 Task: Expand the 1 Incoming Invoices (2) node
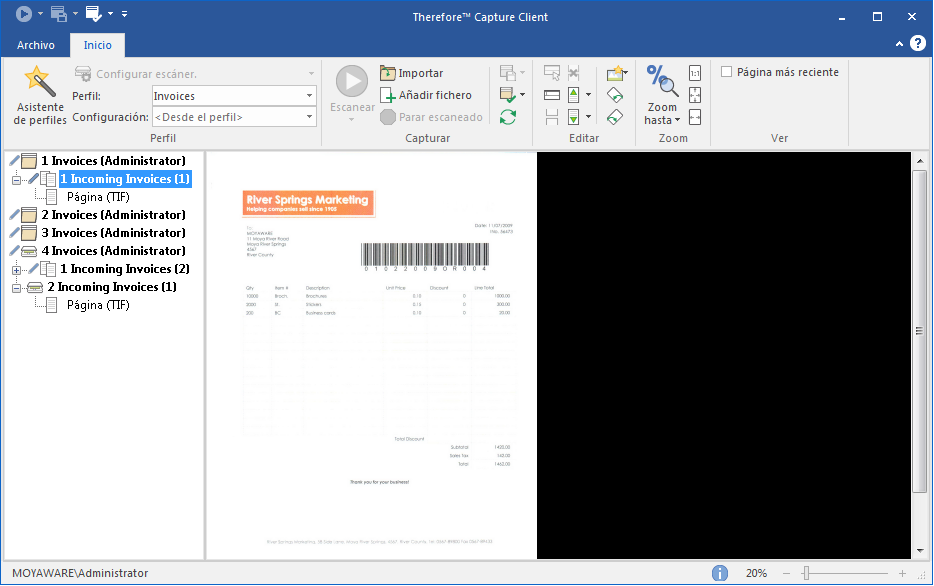pos(17,269)
